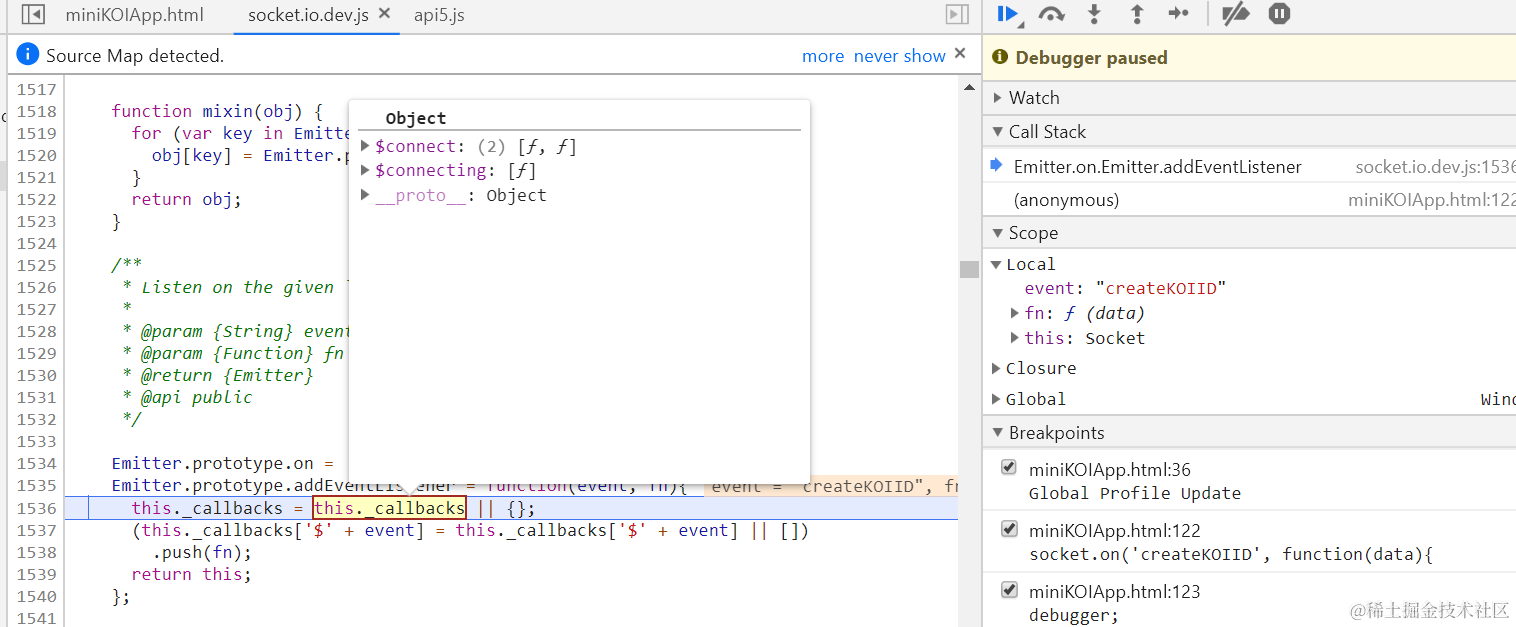Select Emitter.on.Emitter.addEventListener call frame
Image resolution: width=1516 pixels, height=627 pixels.
[x=1157, y=167]
